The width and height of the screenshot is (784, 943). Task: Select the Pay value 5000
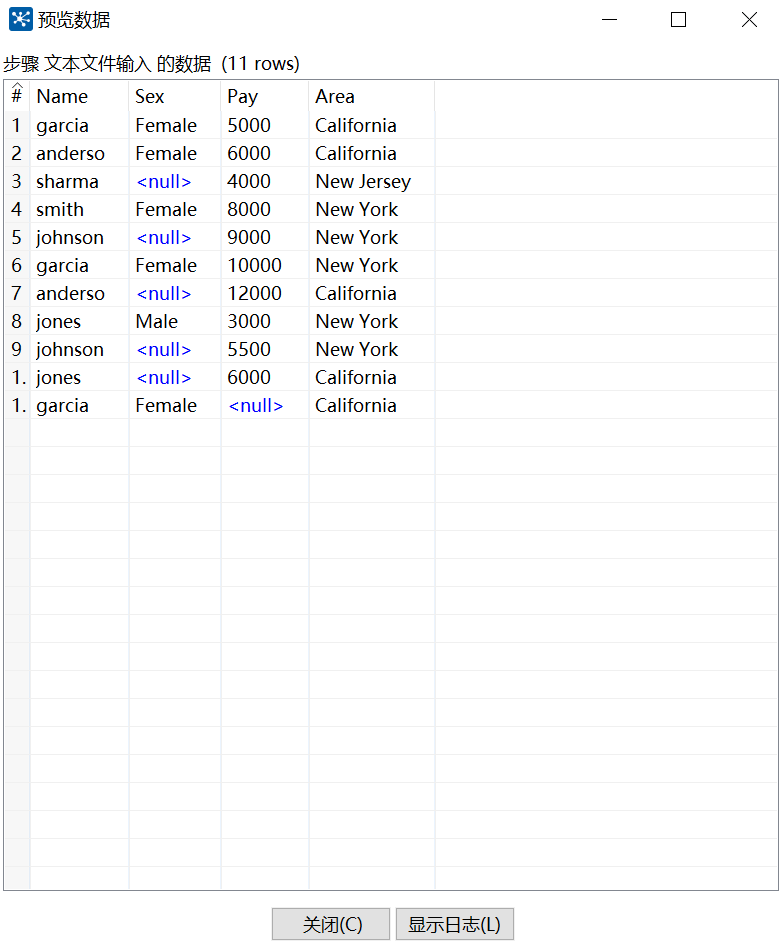tap(265, 125)
